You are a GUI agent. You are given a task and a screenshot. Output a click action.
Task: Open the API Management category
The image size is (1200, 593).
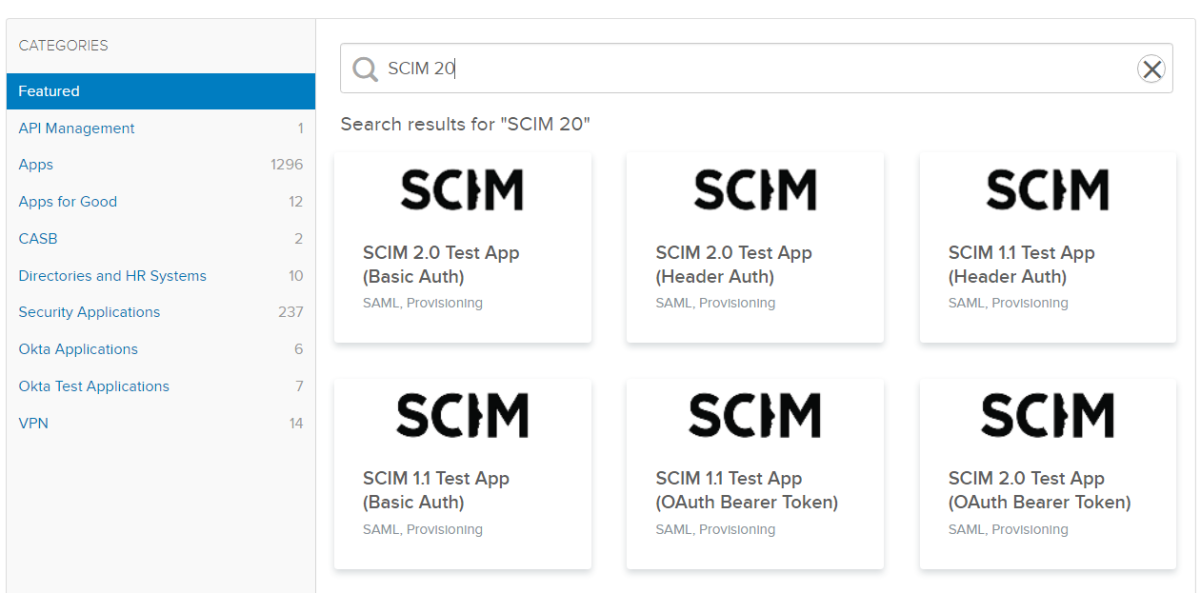[77, 128]
